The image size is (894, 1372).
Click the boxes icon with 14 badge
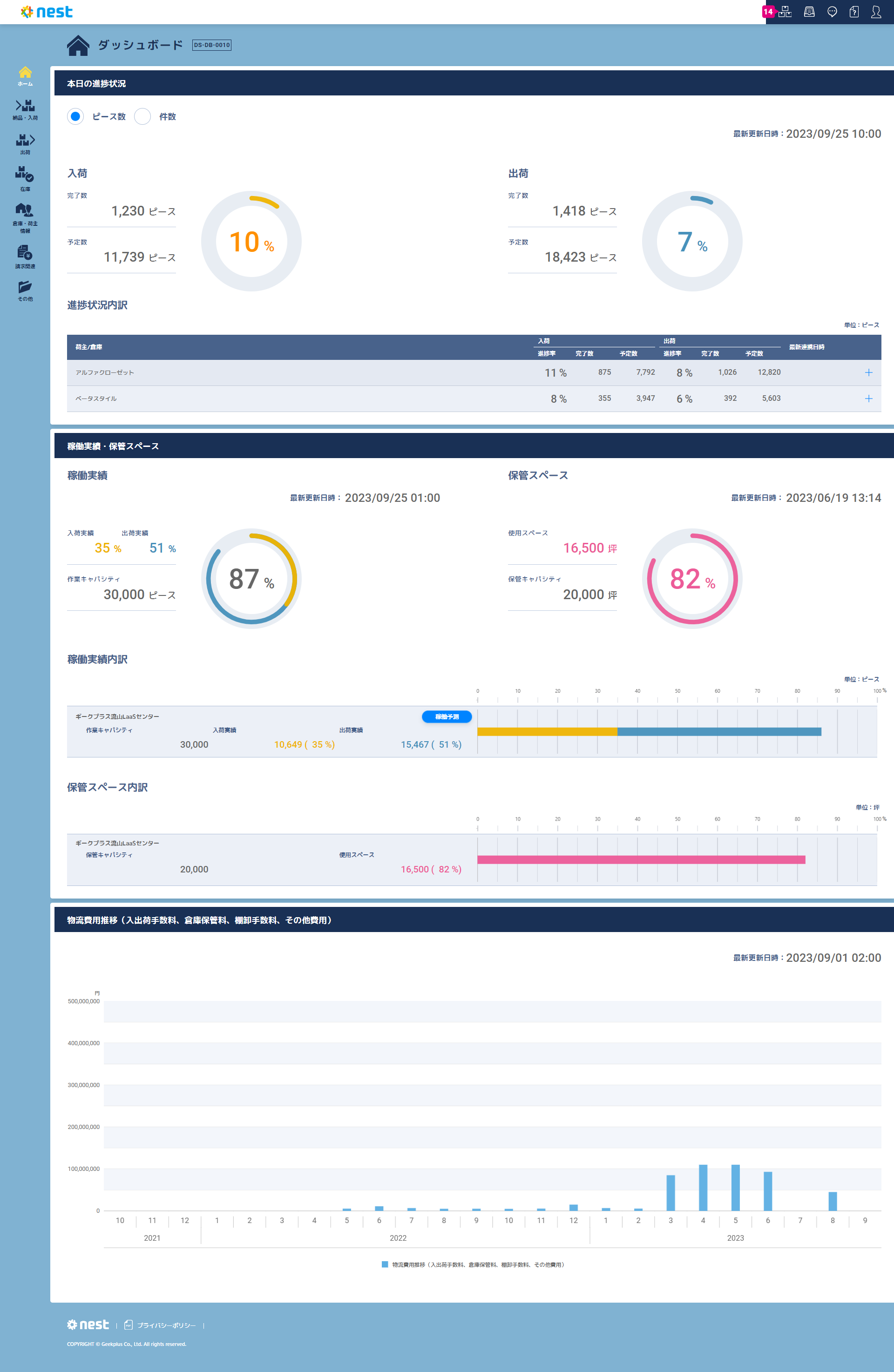pyautogui.click(x=784, y=12)
